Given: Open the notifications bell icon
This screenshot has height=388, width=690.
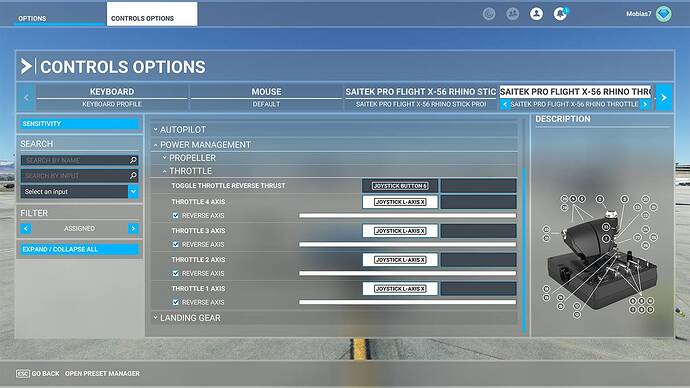Looking at the screenshot, I should [560, 14].
